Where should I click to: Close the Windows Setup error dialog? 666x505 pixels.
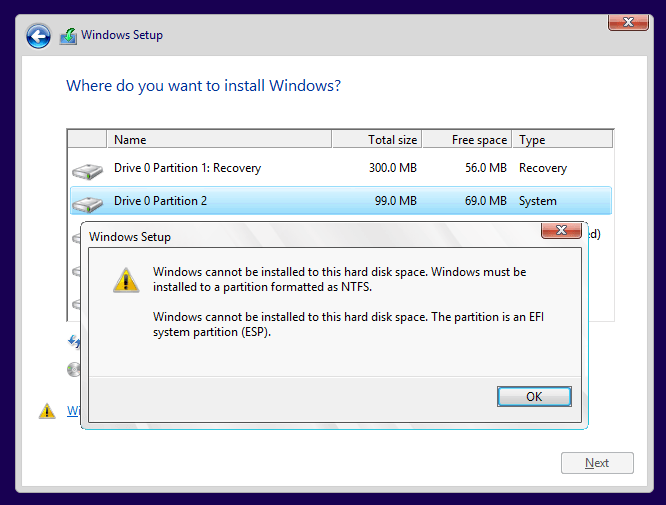[x=561, y=231]
